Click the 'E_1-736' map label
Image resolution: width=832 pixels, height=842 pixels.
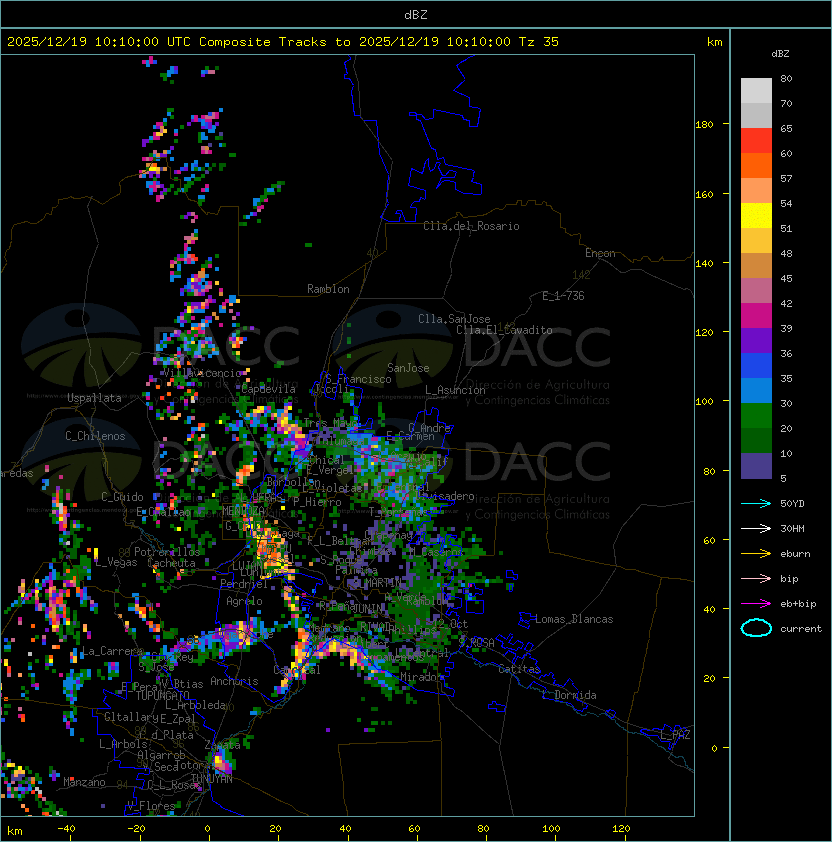point(563,296)
